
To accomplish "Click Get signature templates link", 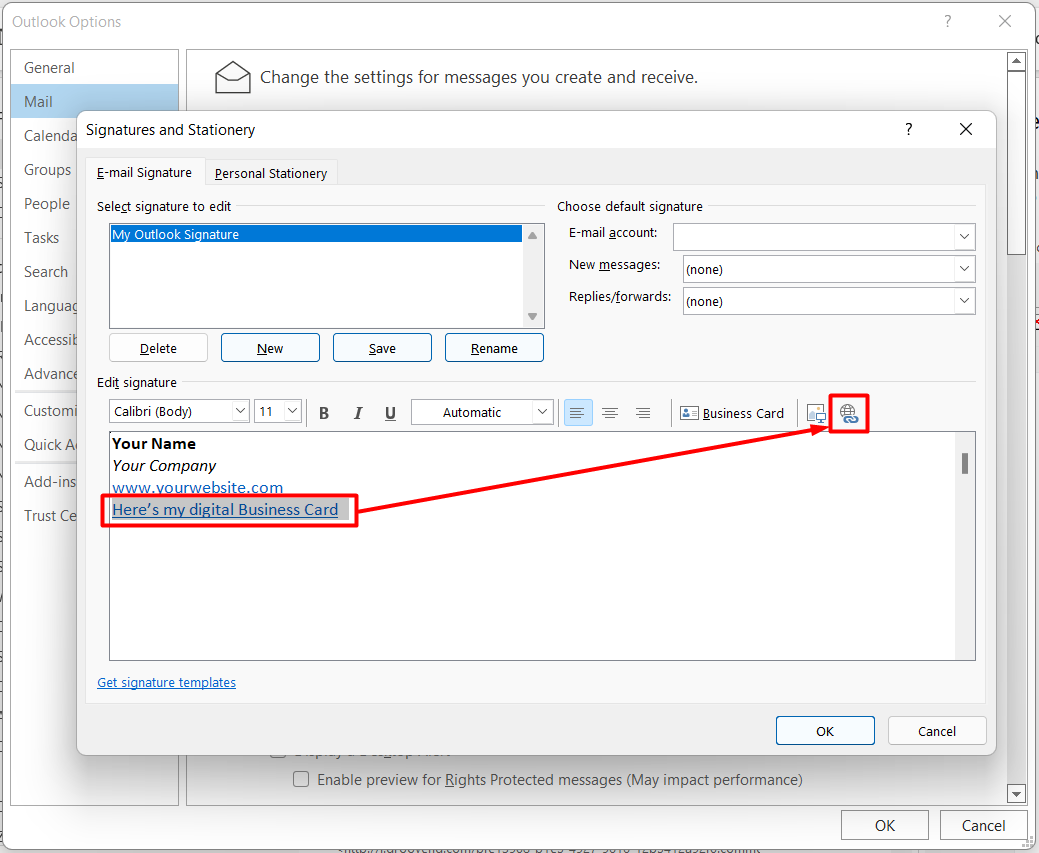I will coord(166,682).
